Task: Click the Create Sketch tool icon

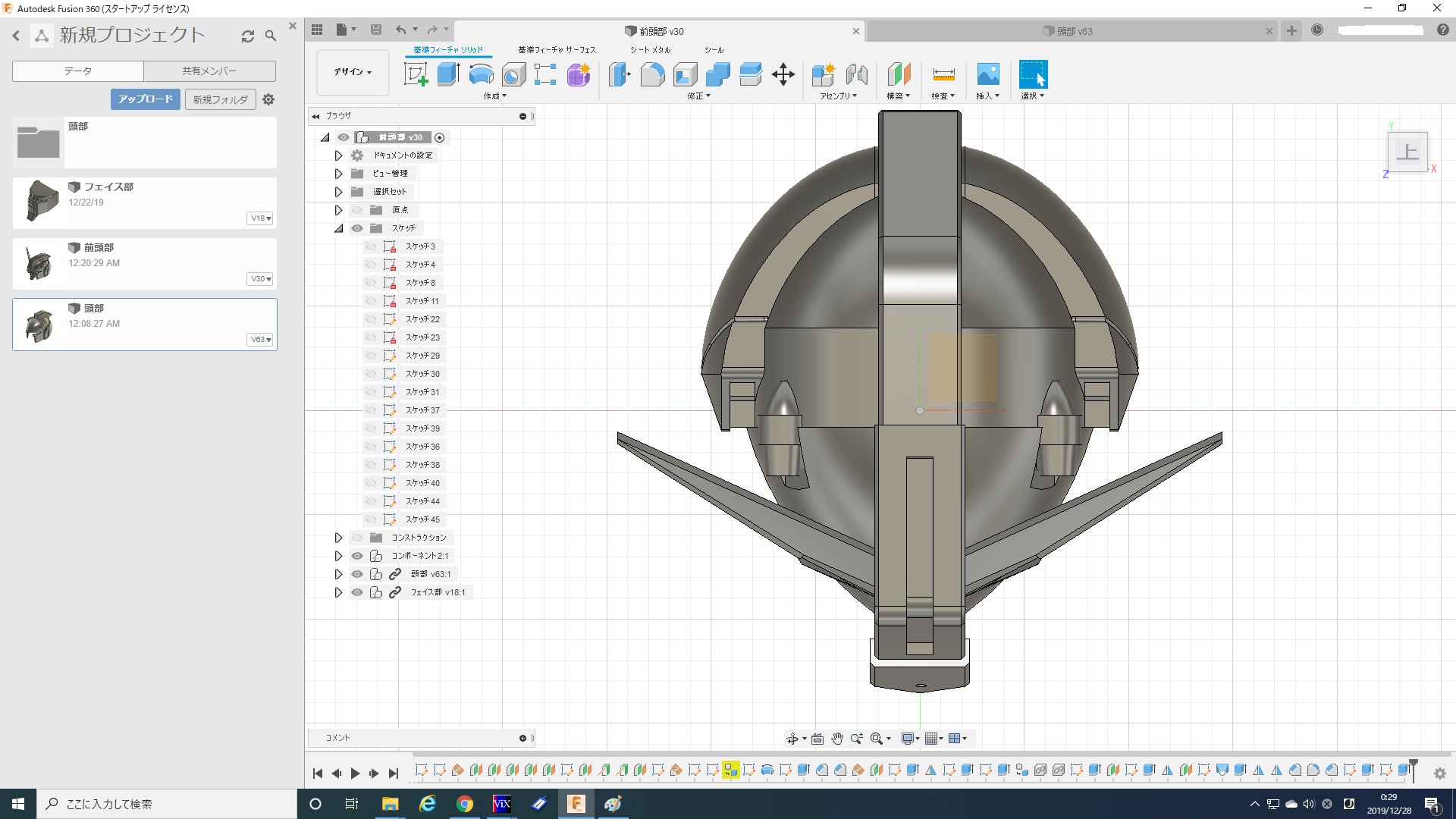Action: tap(416, 74)
